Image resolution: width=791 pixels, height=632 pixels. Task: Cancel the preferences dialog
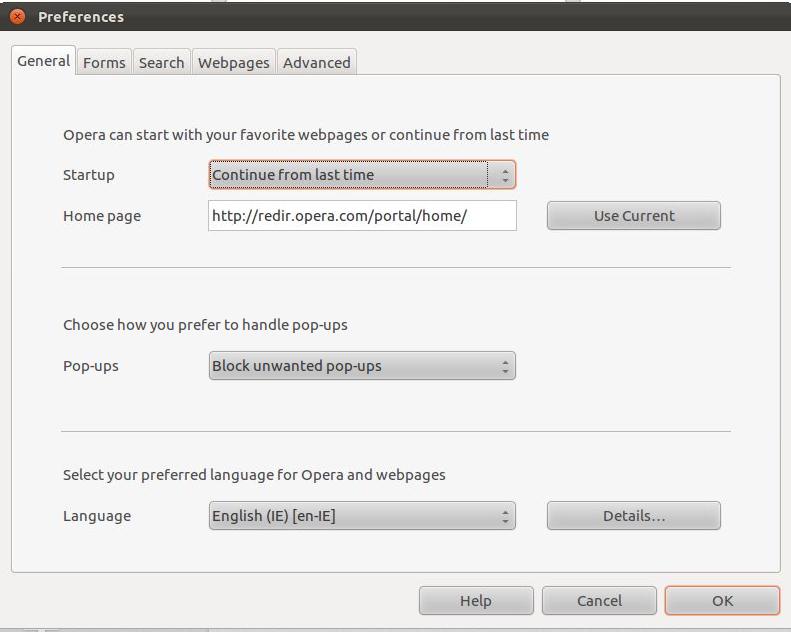[599, 601]
